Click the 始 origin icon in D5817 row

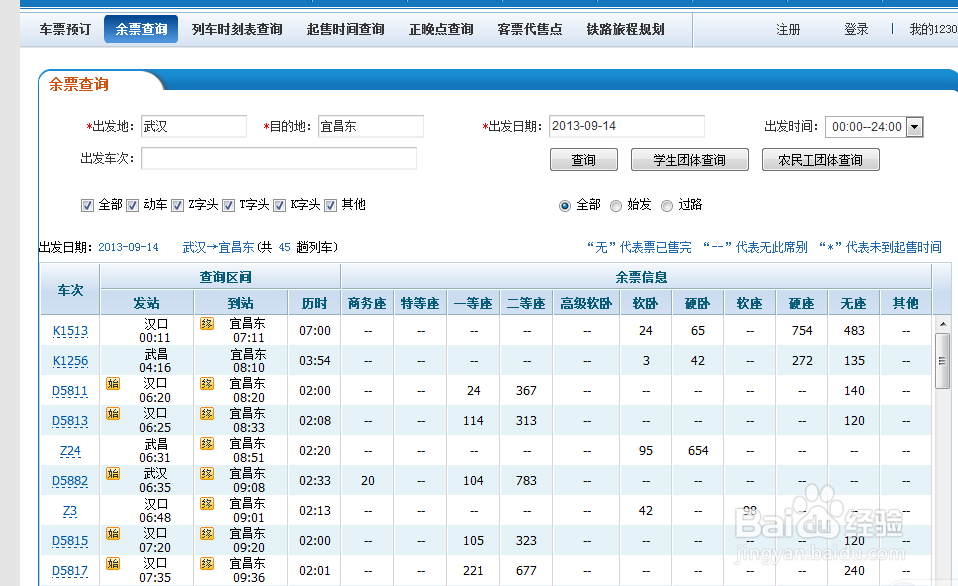113,563
